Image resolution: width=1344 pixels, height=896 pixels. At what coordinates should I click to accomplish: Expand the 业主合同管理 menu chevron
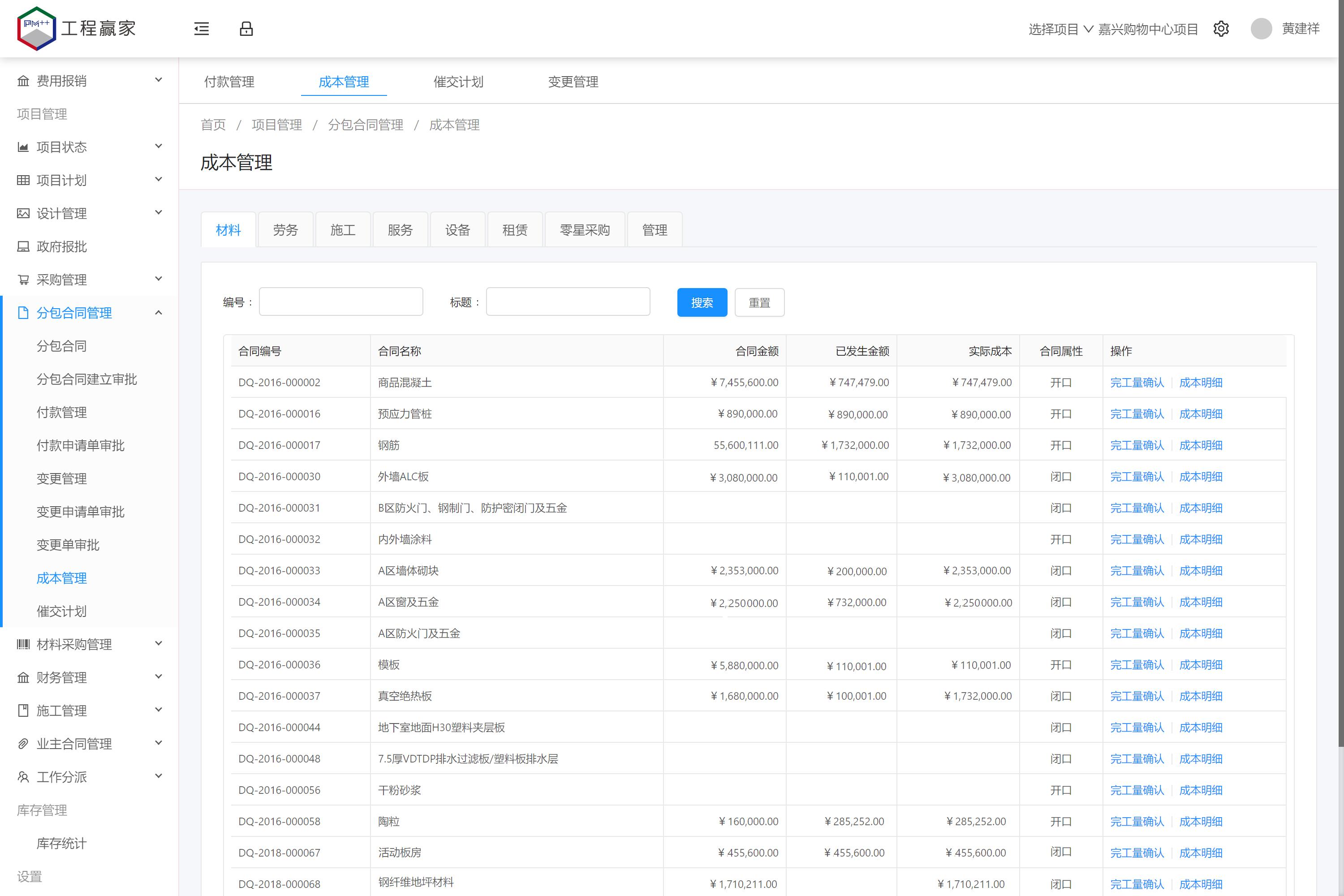click(159, 743)
